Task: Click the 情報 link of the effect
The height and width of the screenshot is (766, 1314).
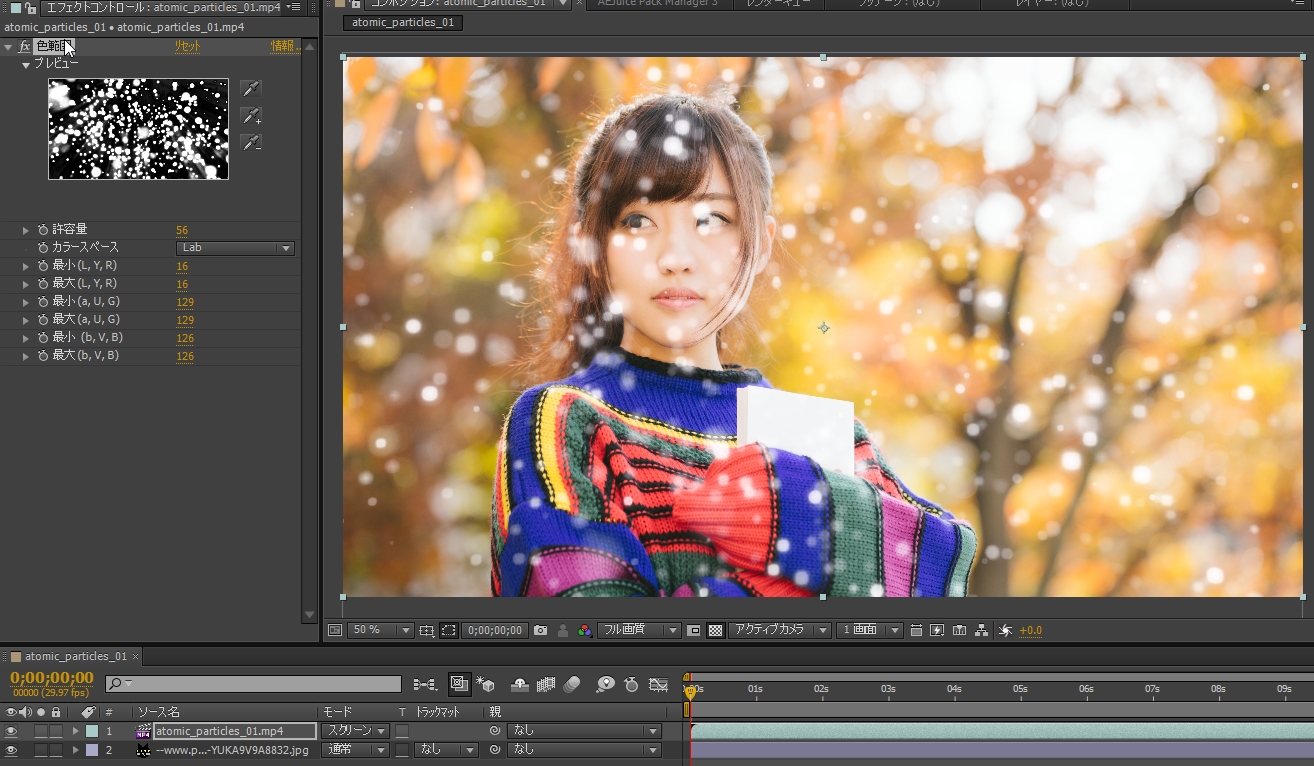Action: tap(286, 46)
